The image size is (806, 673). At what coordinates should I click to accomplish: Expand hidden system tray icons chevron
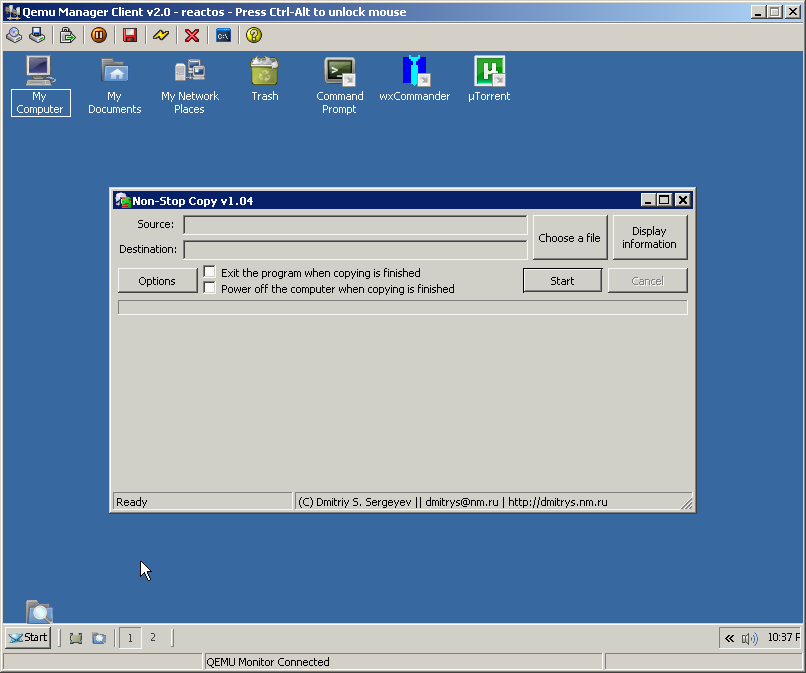[730, 638]
